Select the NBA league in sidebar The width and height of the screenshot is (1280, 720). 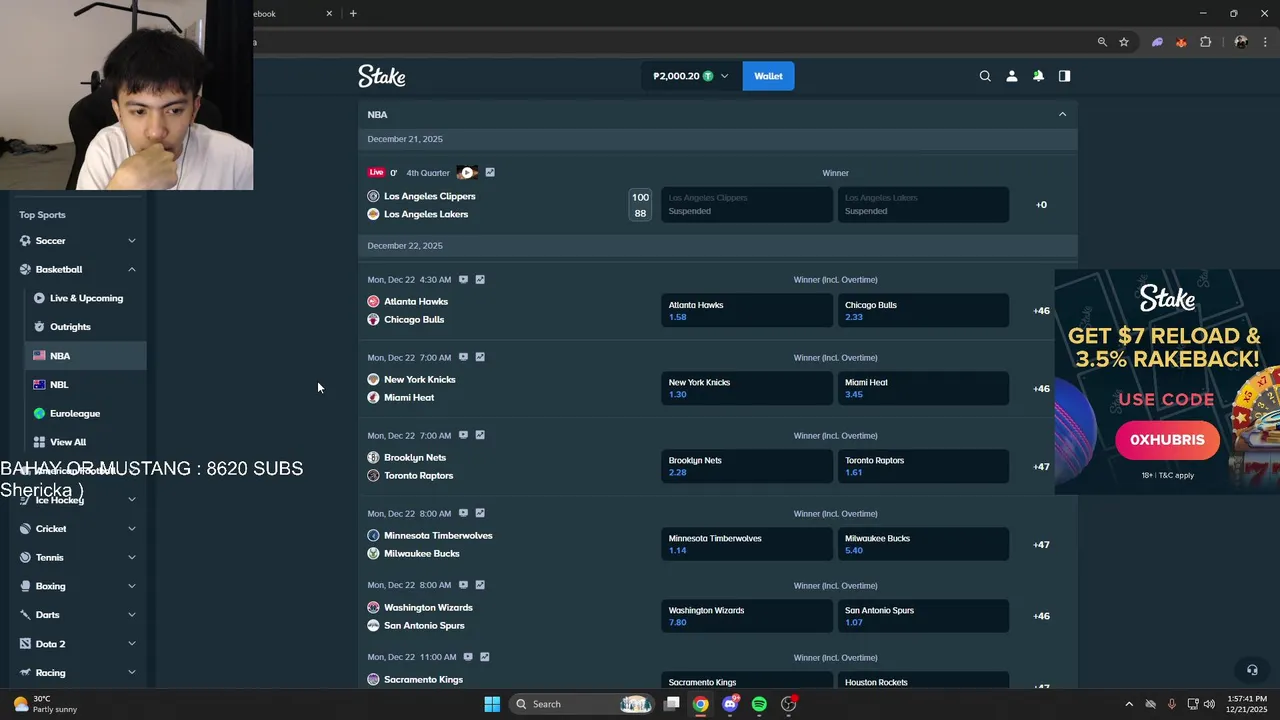click(x=85, y=356)
